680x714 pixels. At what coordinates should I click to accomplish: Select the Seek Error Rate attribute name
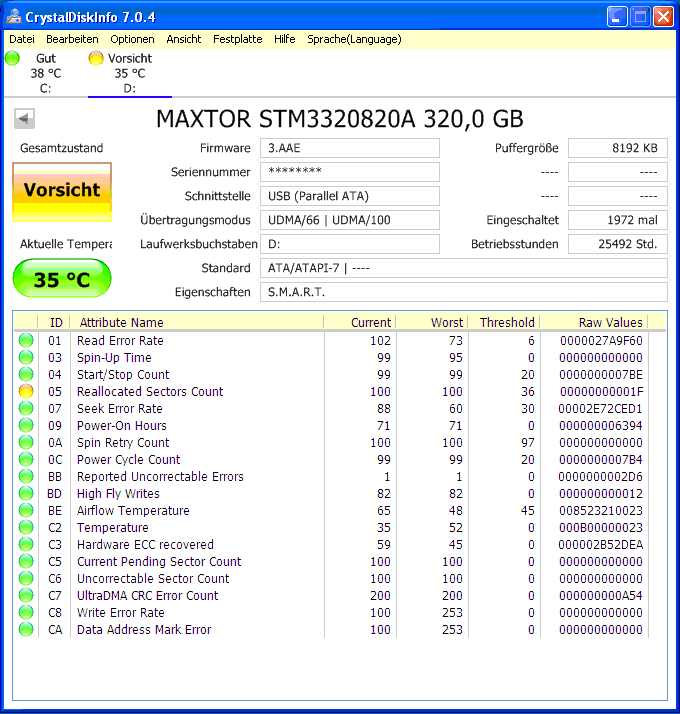(119, 408)
